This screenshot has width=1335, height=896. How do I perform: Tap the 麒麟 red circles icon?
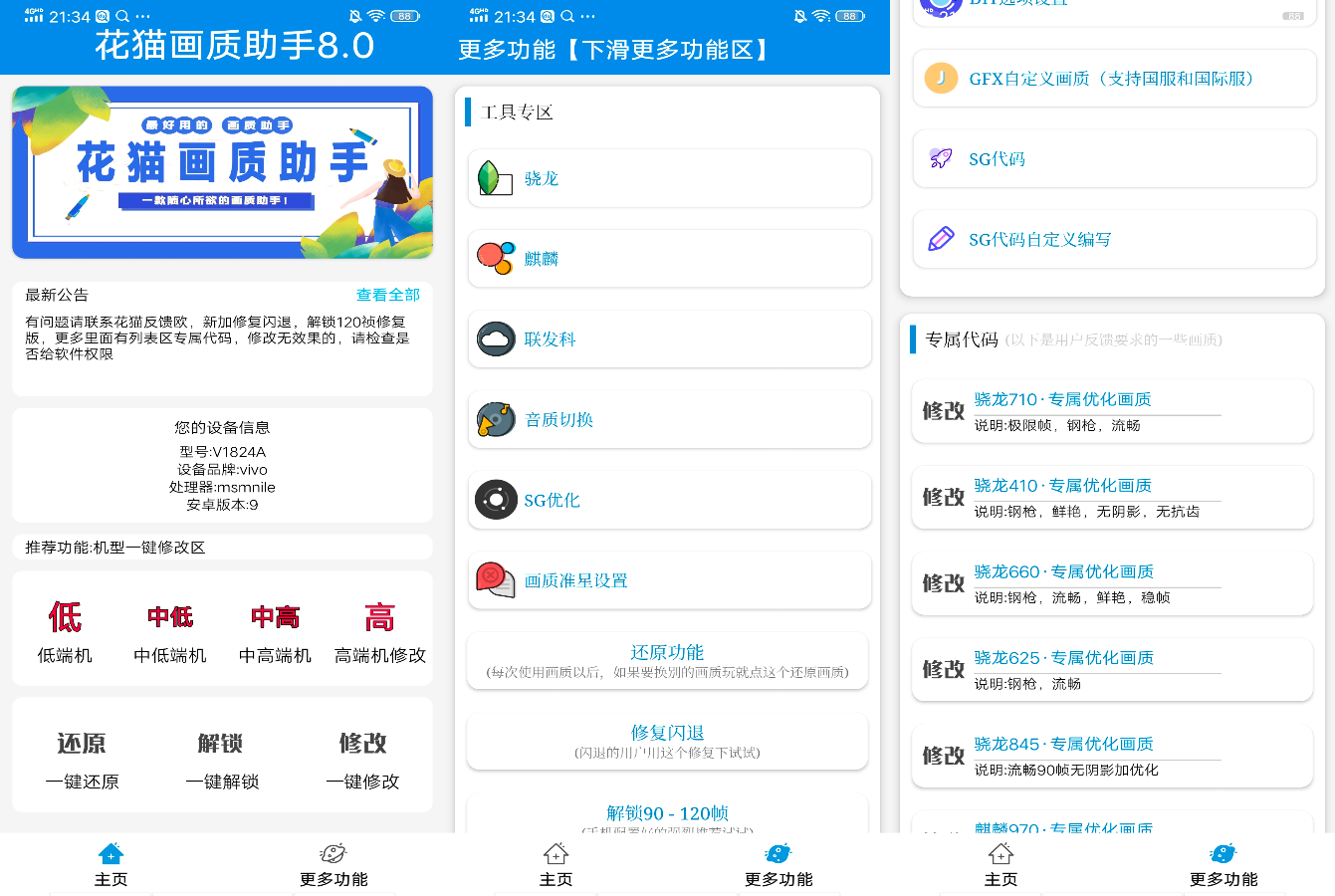tap(495, 258)
